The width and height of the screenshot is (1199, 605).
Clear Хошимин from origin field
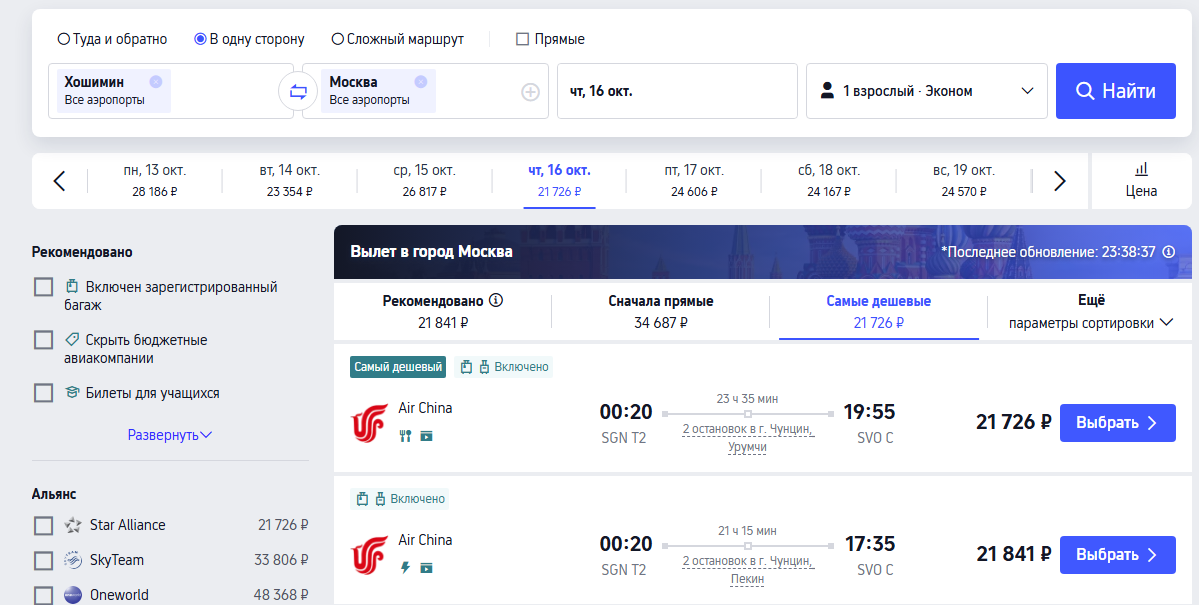pyautogui.click(x=155, y=82)
